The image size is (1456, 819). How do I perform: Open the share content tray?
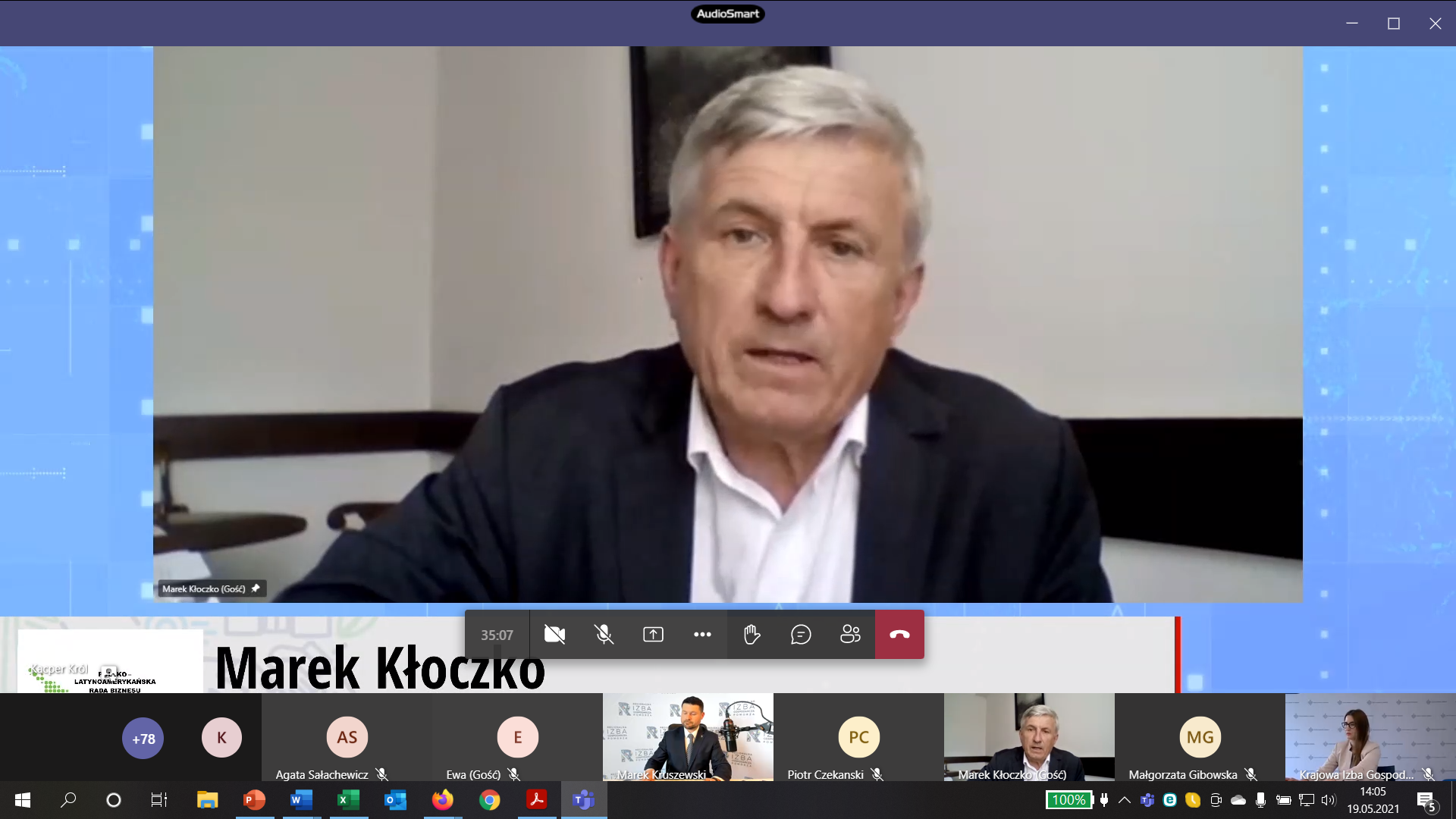[x=653, y=635]
